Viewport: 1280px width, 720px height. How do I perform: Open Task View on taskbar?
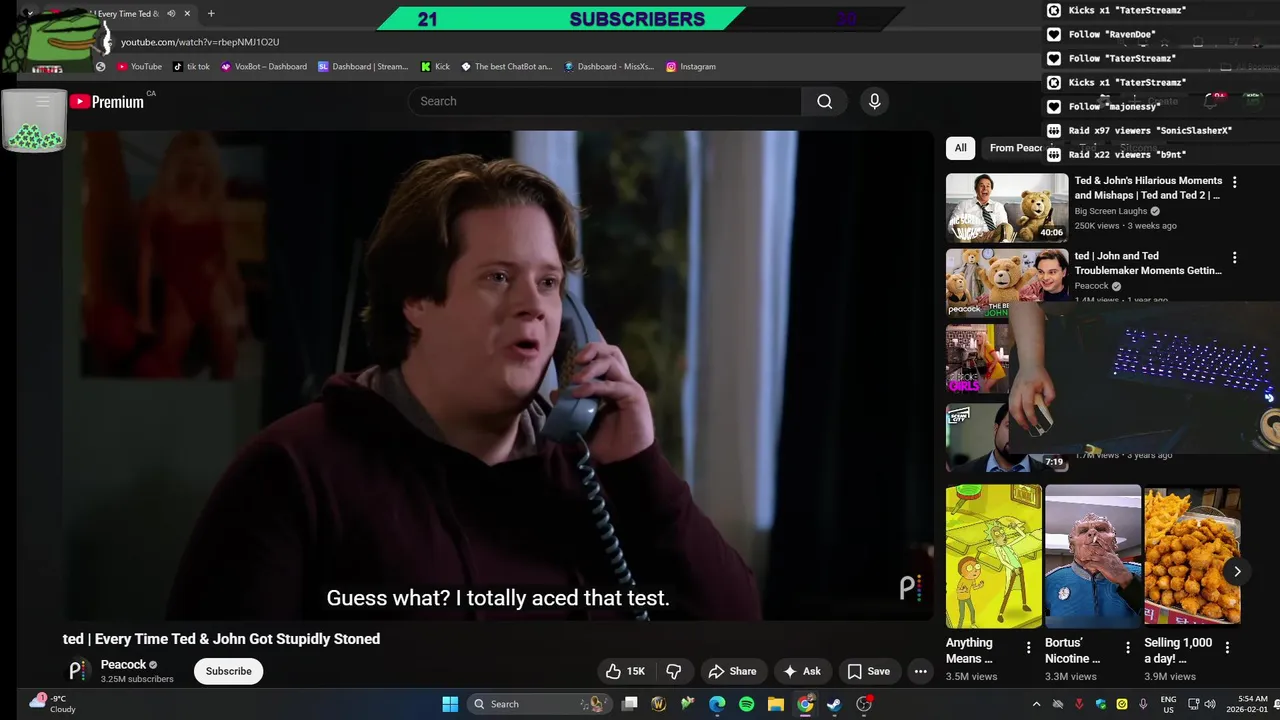coord(630,704)
